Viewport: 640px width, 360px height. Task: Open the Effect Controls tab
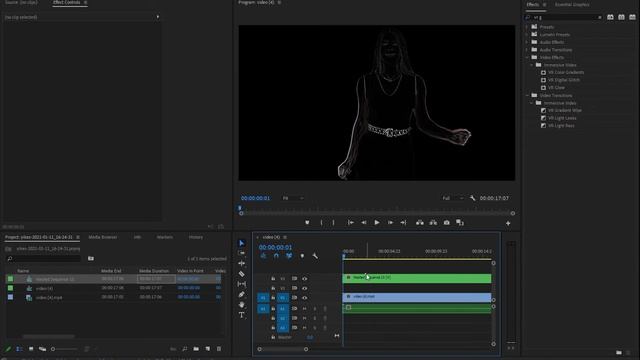(x=67, y=2)
